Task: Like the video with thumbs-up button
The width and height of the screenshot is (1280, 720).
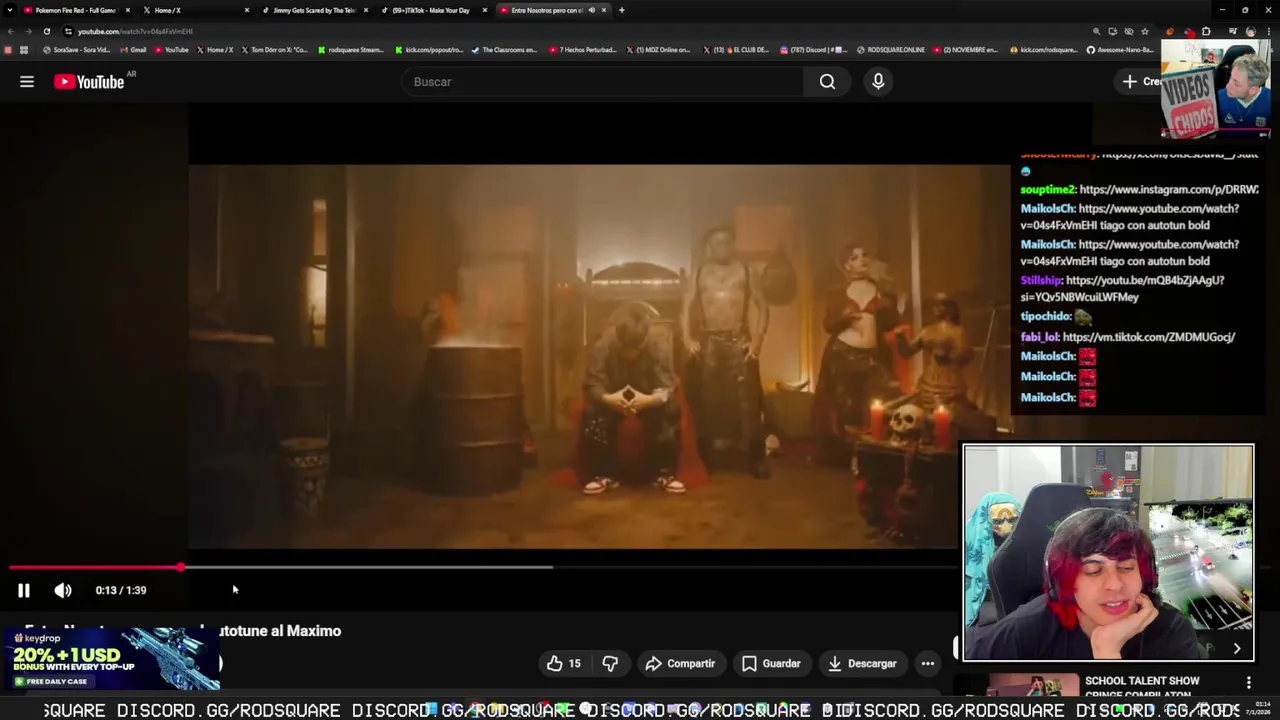Action: point(563,663)
